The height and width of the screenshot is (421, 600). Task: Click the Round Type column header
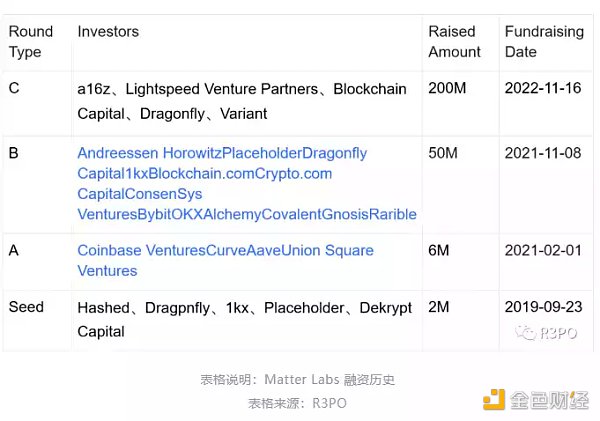point(31,41)
